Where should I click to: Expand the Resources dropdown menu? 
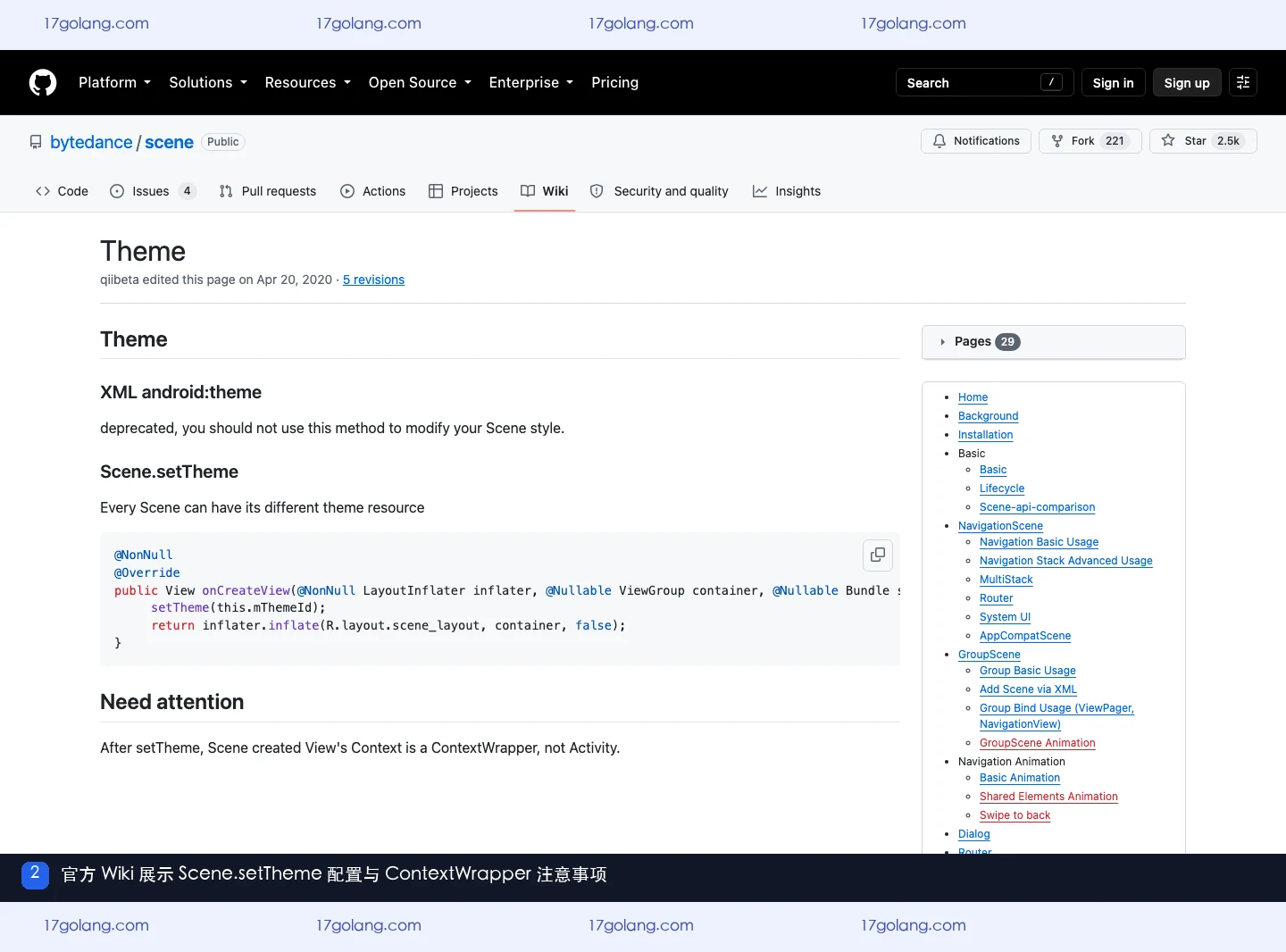[308, 82]
